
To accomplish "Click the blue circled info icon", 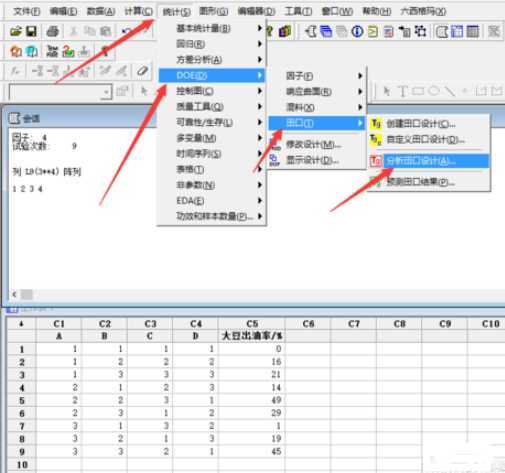I will click(357, 32).
